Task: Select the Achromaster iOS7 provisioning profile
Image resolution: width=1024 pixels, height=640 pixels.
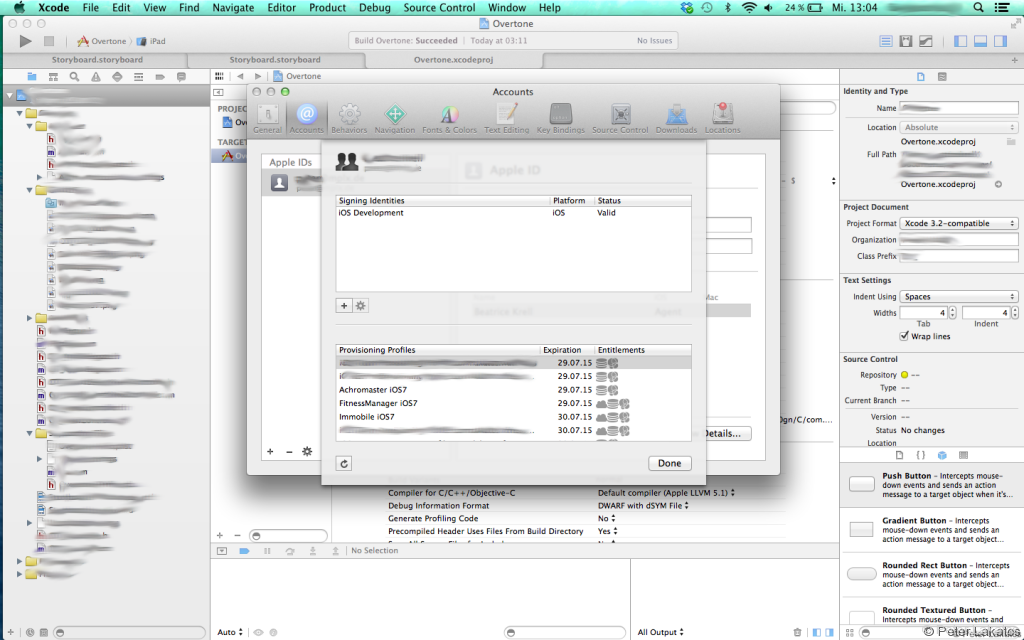Action: click(x=513, y=390)
